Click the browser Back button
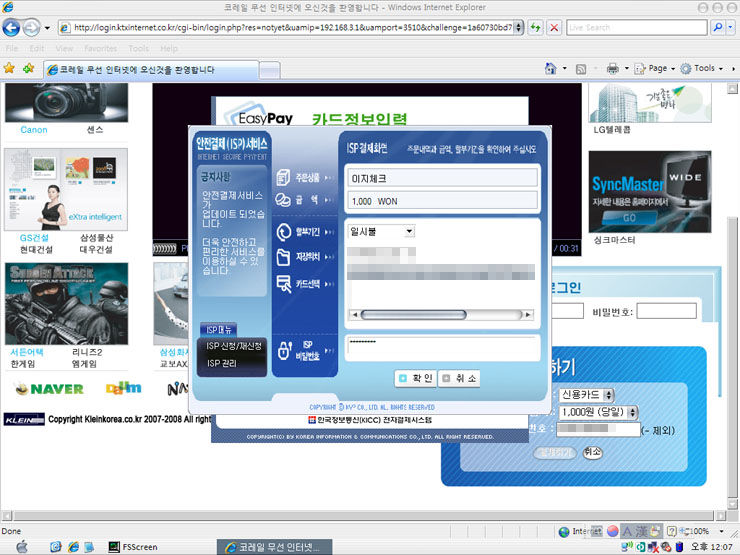The height and width of the screenshot is (555, 740). (x=11, y=27)
